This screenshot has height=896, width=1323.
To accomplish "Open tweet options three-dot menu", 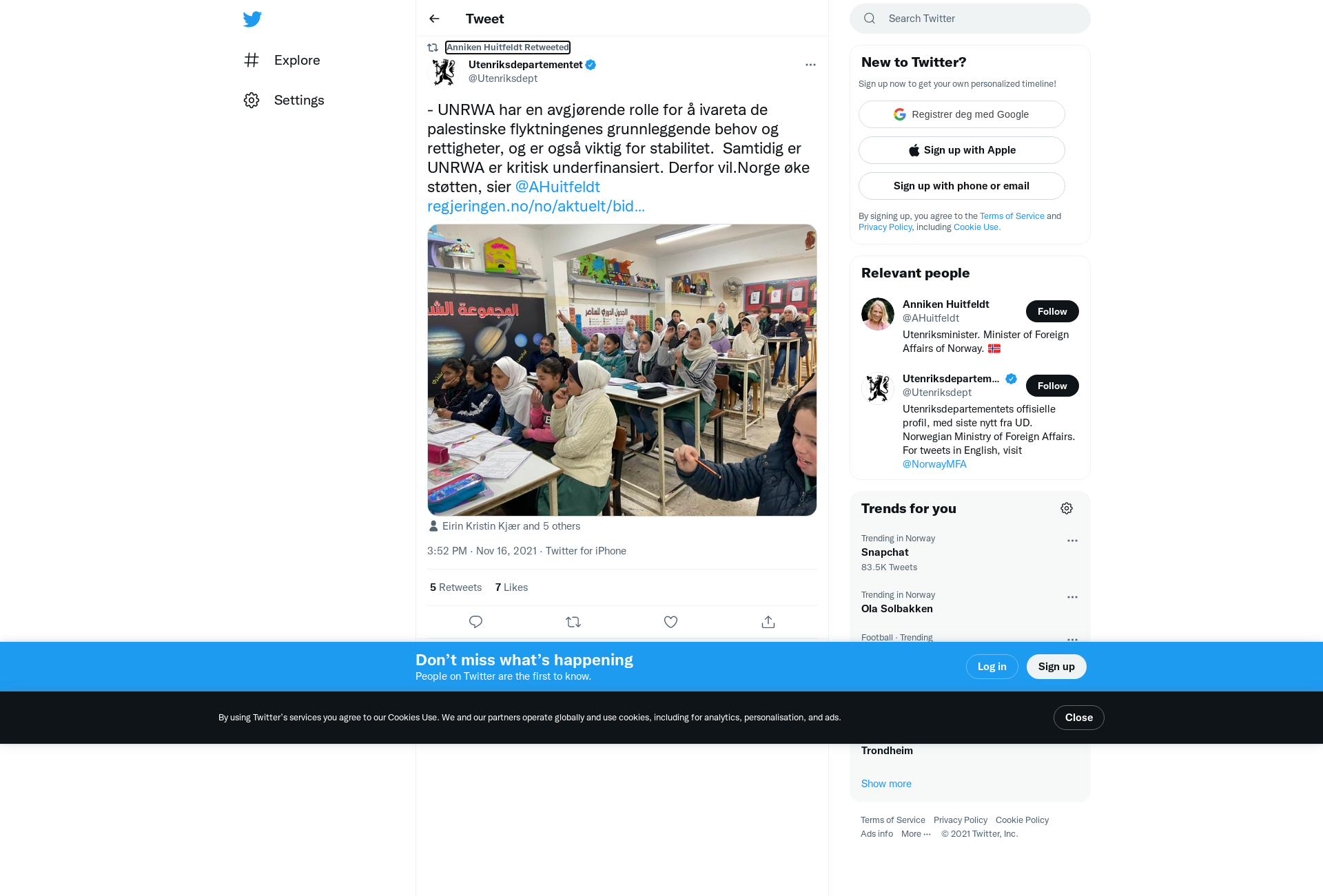I will [x=810, y=65].
